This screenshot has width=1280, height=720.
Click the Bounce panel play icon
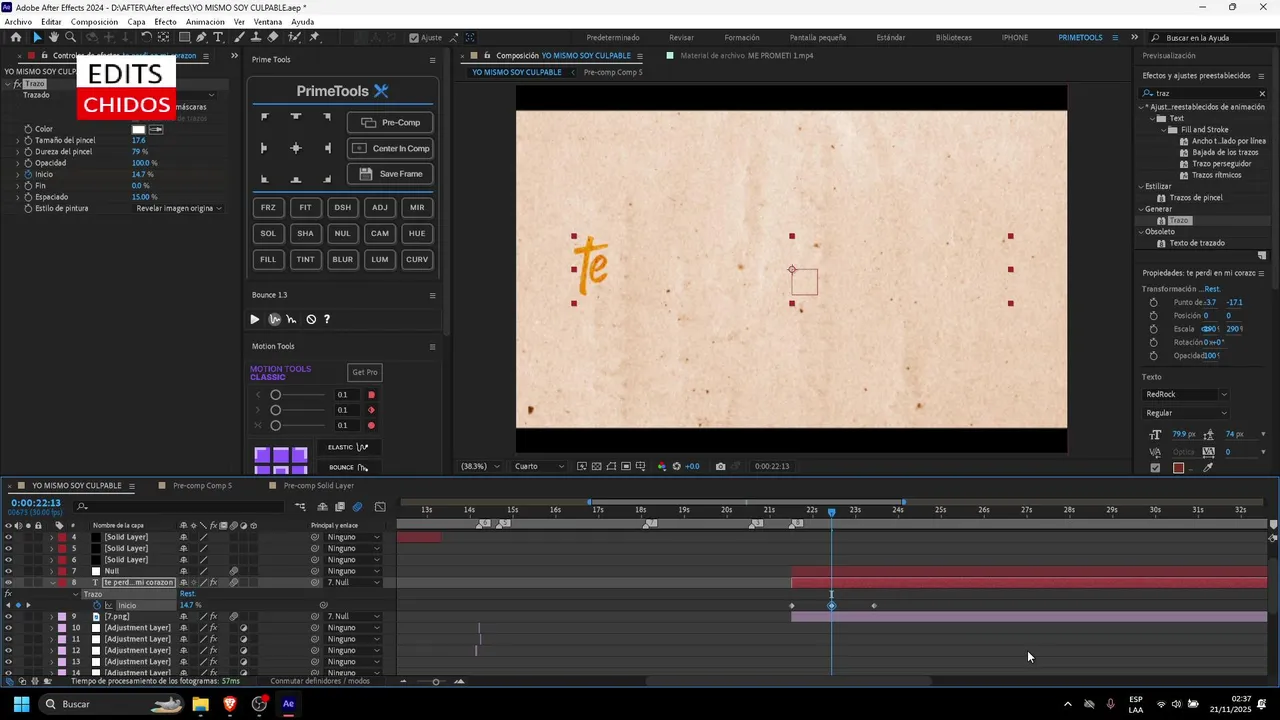click(x=254, y=320)
